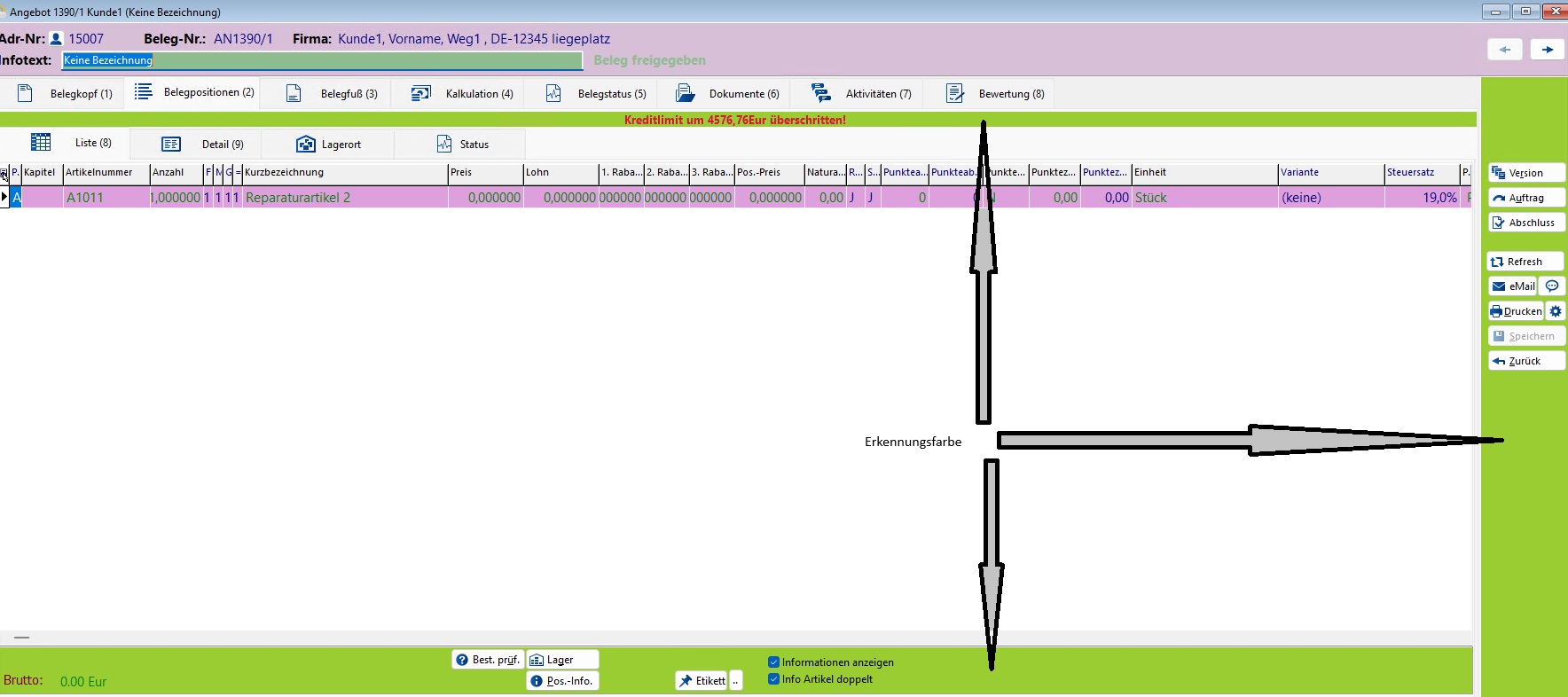Go to previous record with left arrow

coord(1505,50)
